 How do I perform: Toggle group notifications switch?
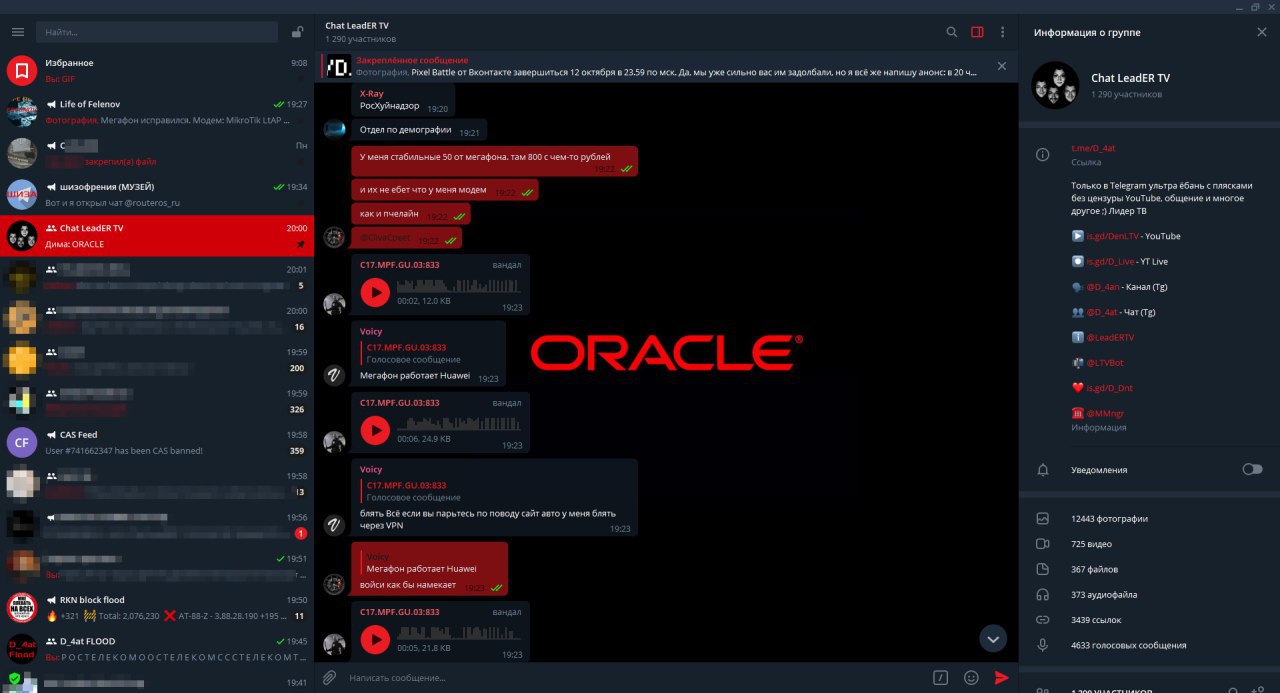pyautogui.click(x=1252, y=469)
